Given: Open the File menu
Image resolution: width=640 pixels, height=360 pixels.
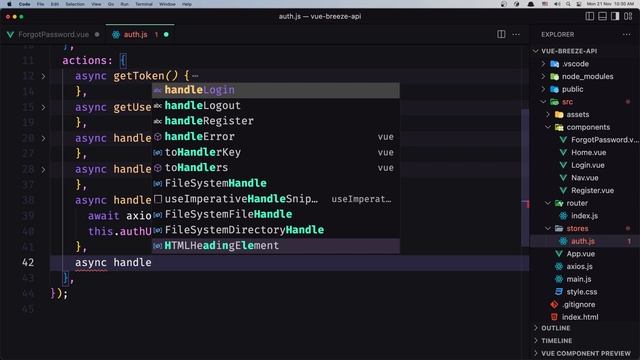Looking at the screenshot, I should (x=40, y=4).
